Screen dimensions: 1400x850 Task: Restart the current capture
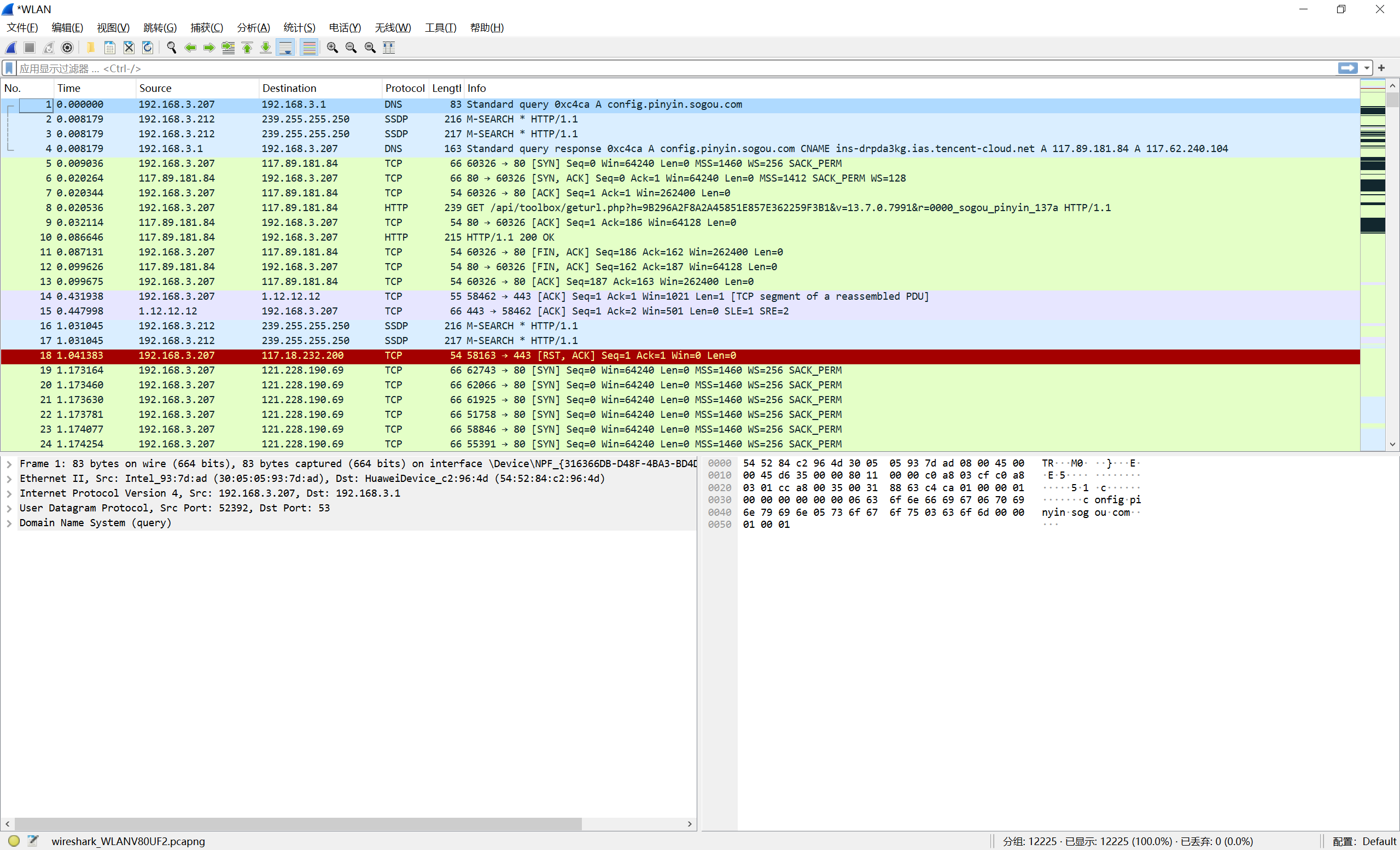tap(49, 48)
